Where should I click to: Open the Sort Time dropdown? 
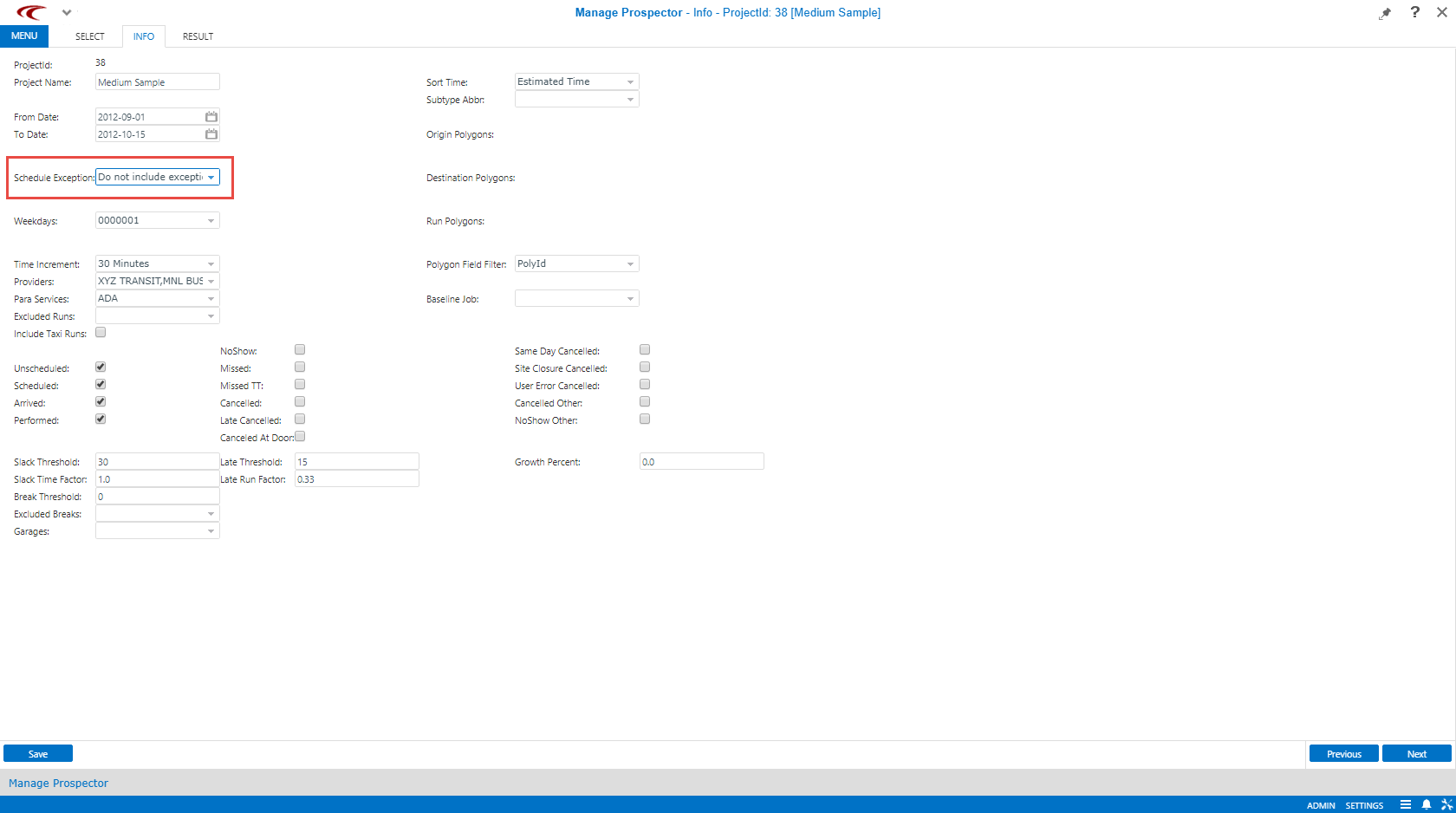click(630, 82)
